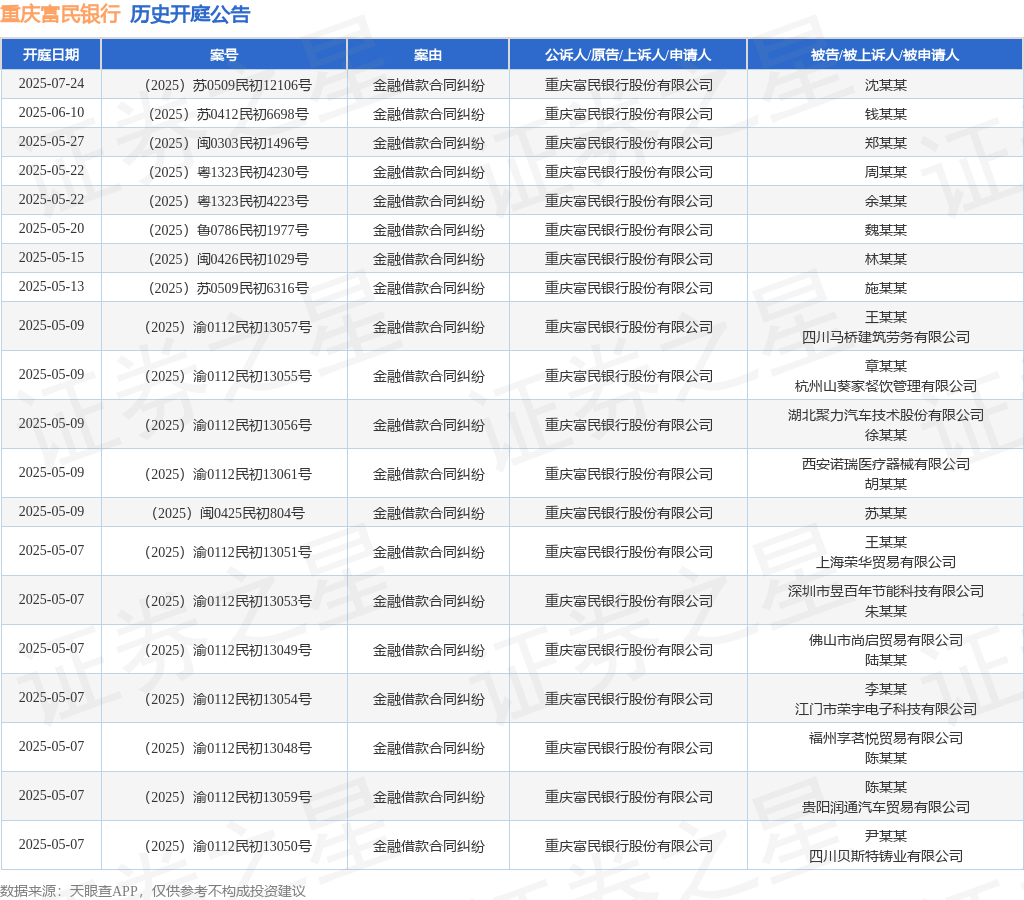
Task: Click 金融借款合同纠纷 in 2025-07-24 row
Action: tap(428, 86)
